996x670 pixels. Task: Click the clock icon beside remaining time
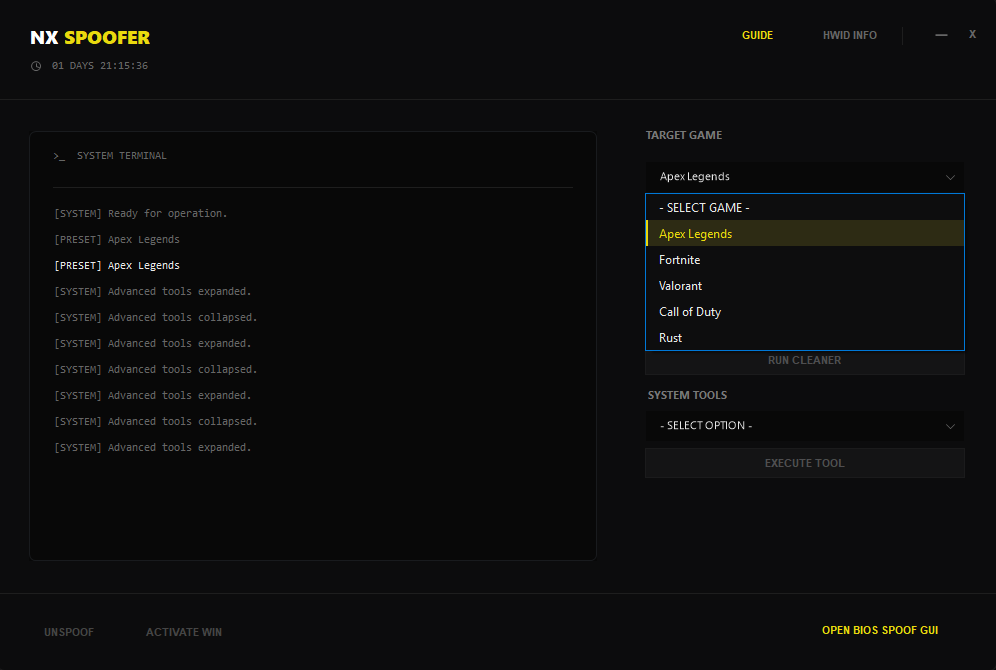click(36, 66)
